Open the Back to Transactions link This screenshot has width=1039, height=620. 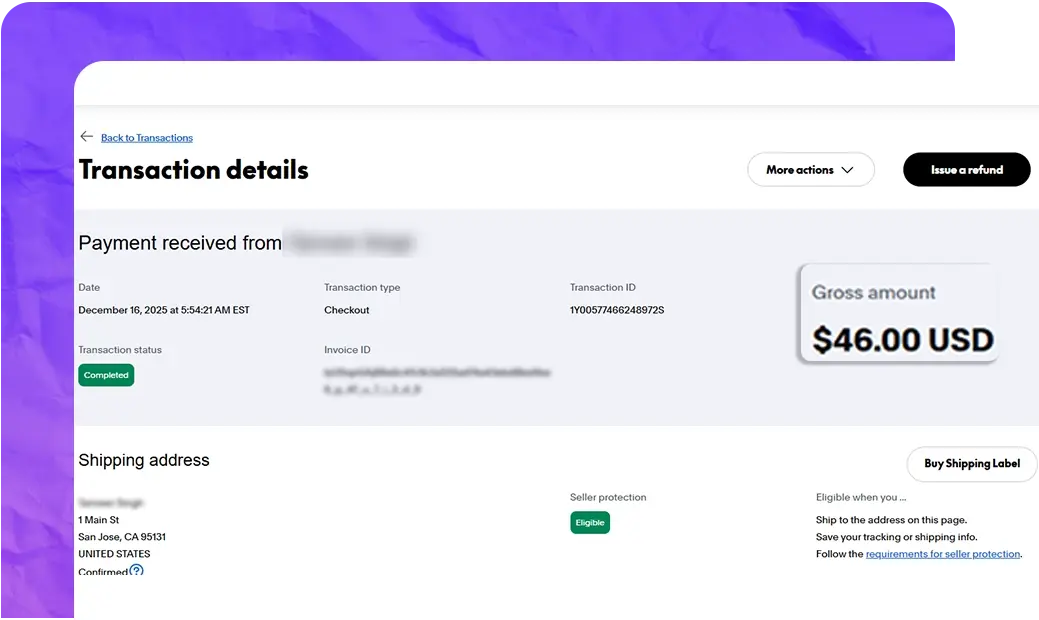(x=147, y=138)
